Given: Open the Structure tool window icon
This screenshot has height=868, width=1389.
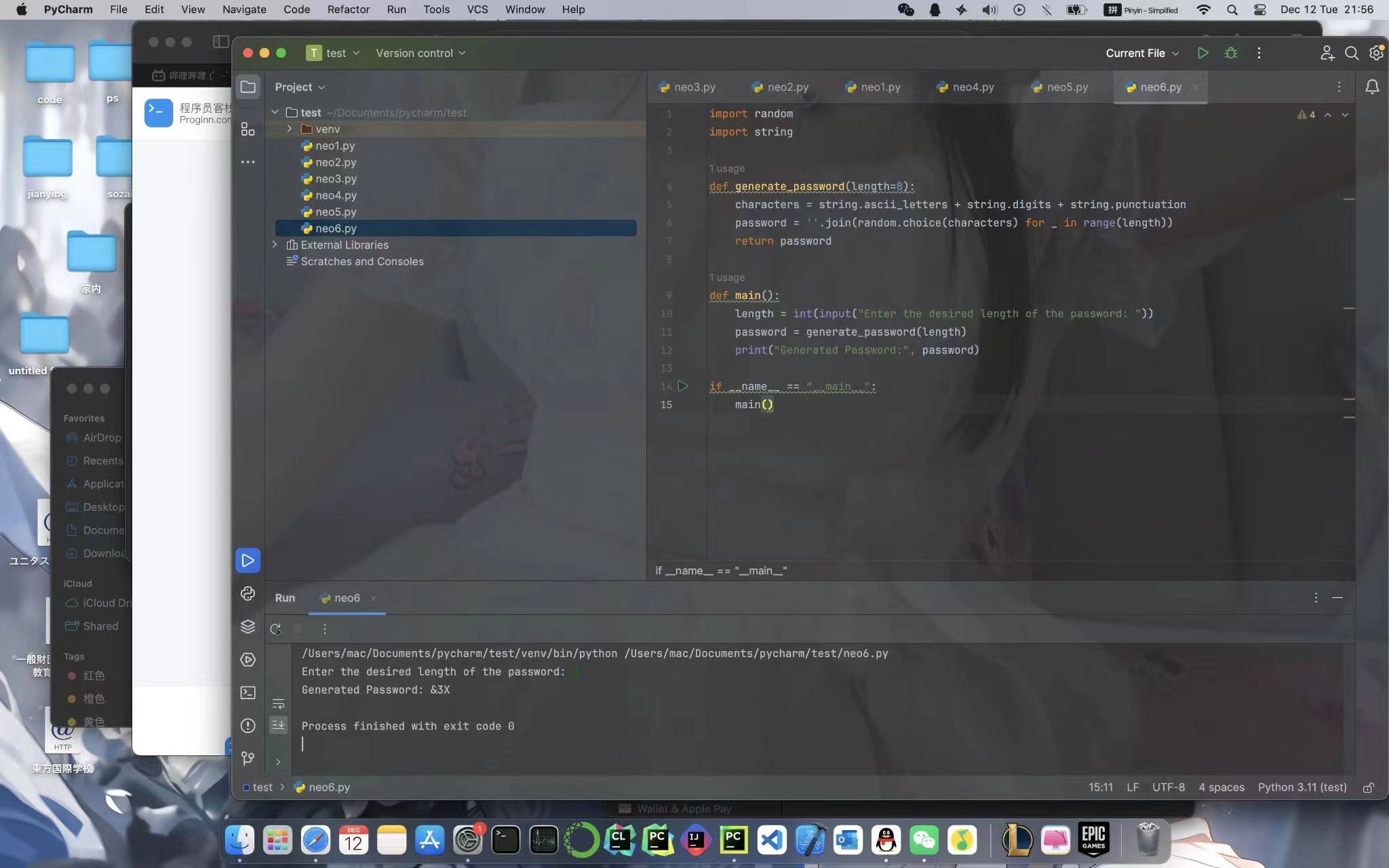Looking at the screenshot, I should [x=248, y=129].
